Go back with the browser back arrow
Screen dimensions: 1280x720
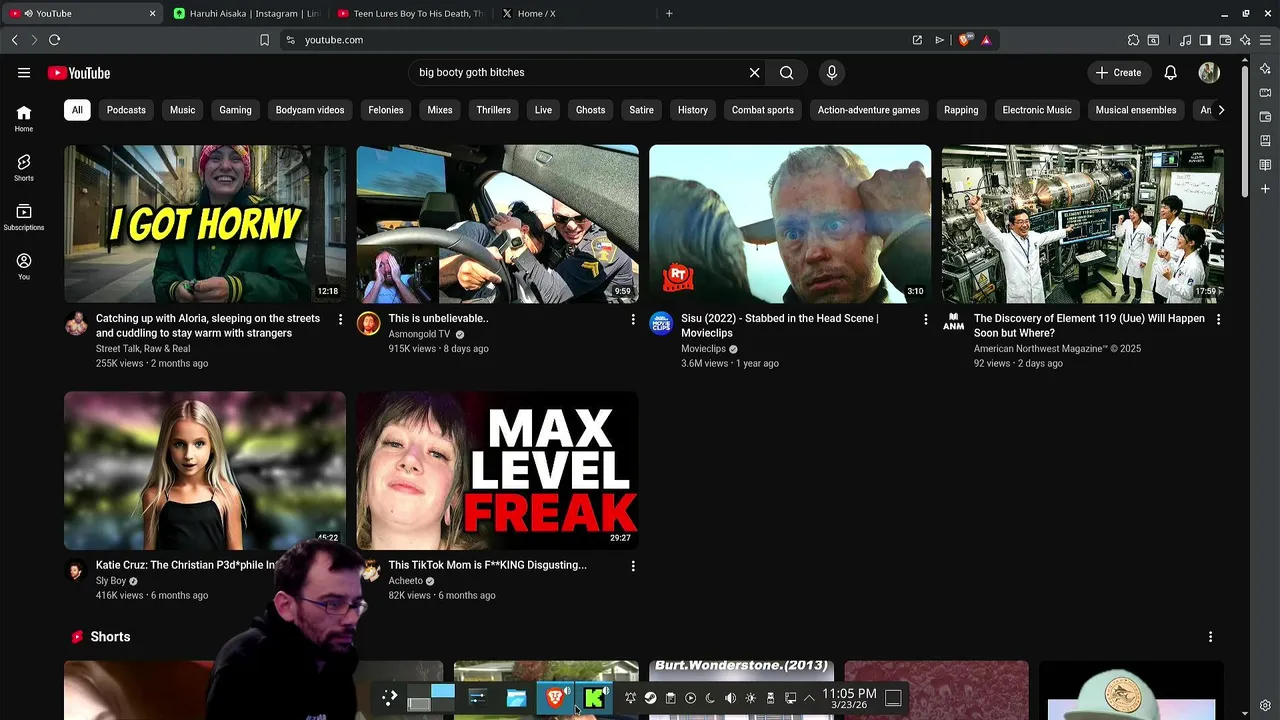pyautogui.click(x=14, y=40)
